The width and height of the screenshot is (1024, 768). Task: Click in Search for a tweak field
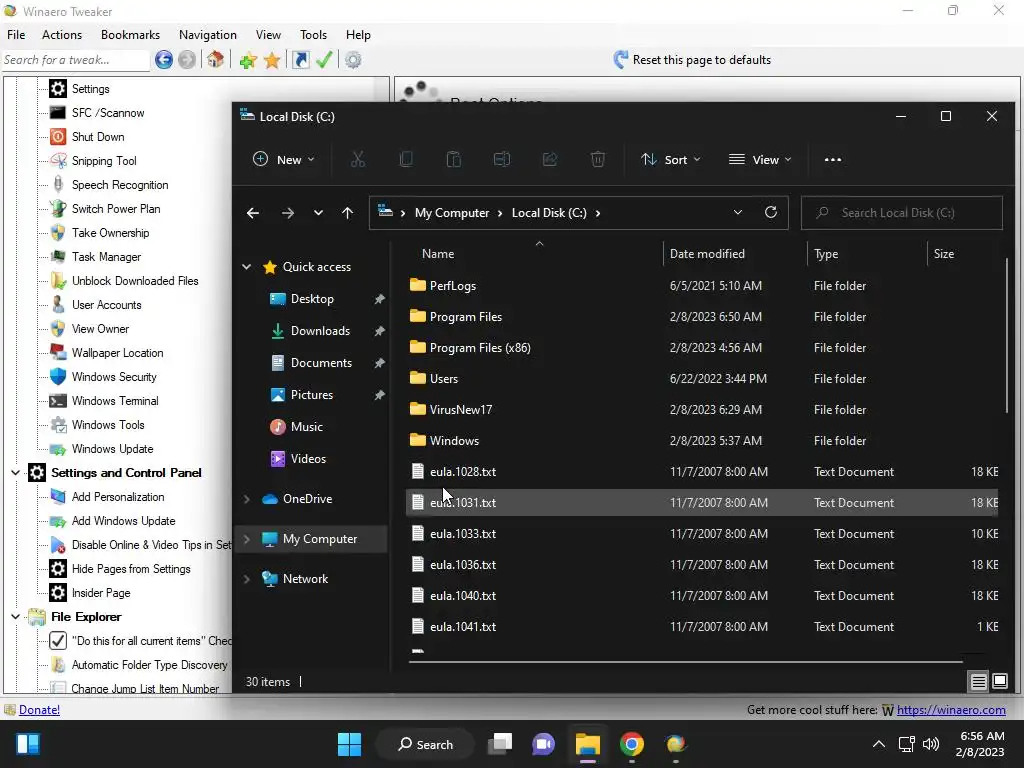click(x=76, y=60)
